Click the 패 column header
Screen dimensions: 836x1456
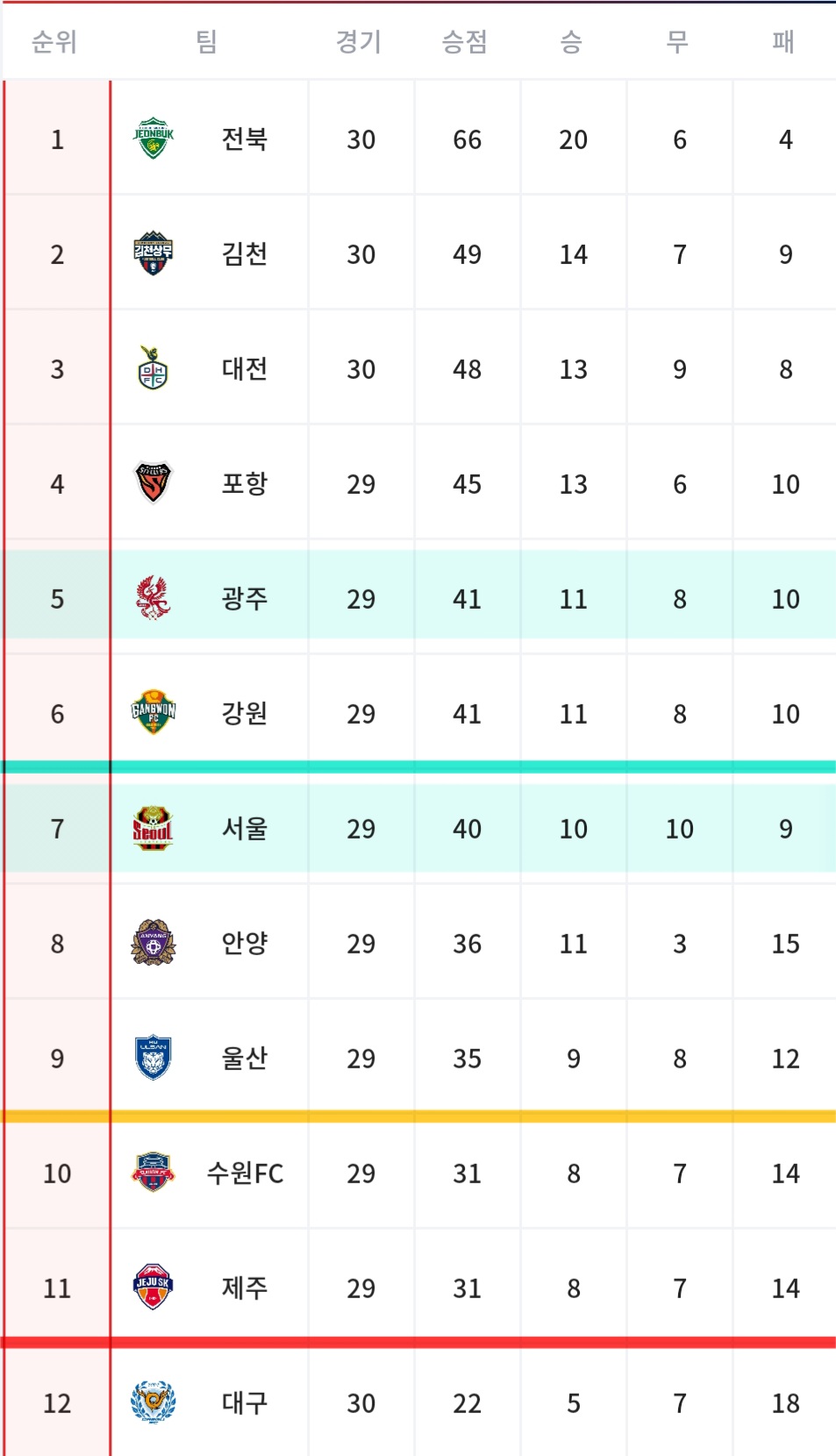[x=783, y=41]
